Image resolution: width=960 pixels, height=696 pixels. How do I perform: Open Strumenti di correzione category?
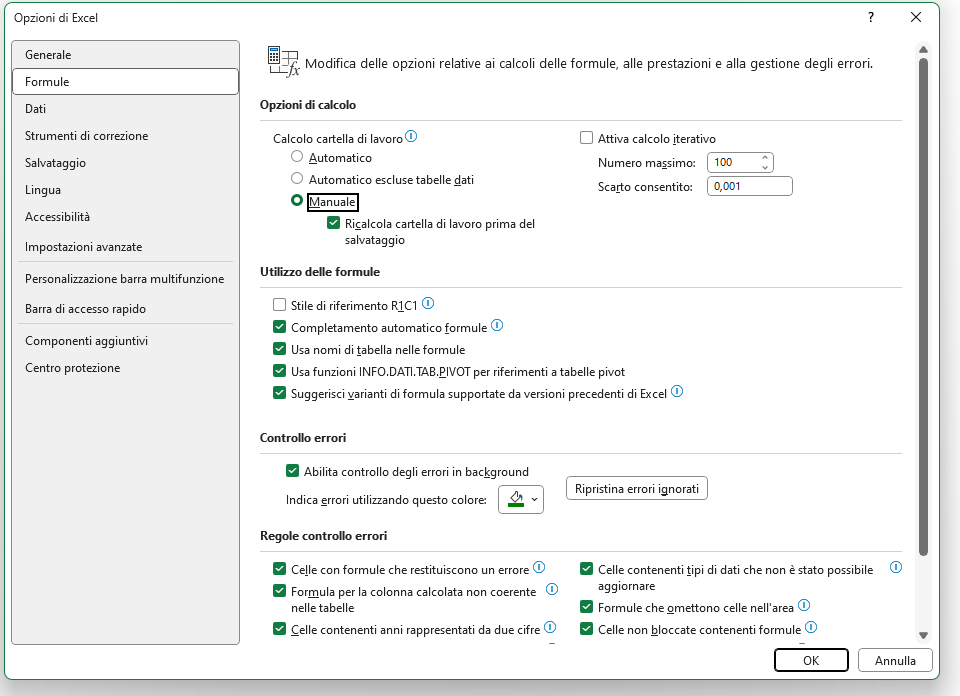pyautogui.click(x=126, y=135)
